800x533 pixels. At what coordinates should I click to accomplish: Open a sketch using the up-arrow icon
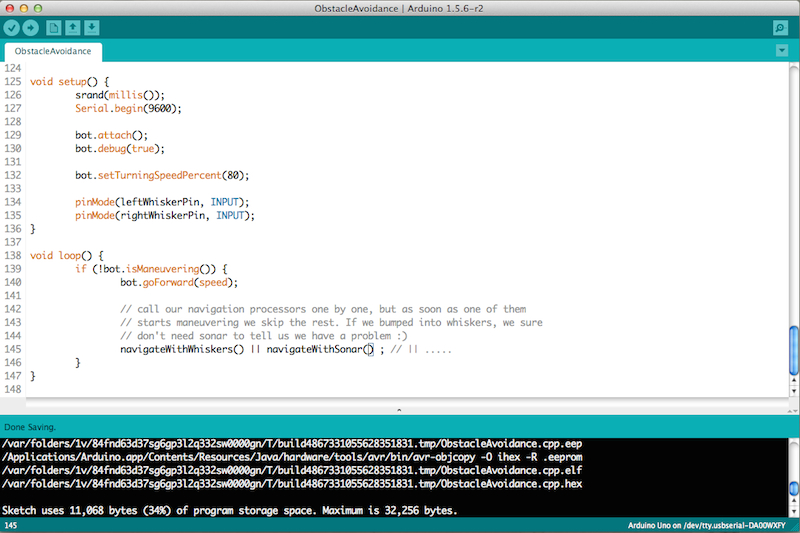click(73, 27)
